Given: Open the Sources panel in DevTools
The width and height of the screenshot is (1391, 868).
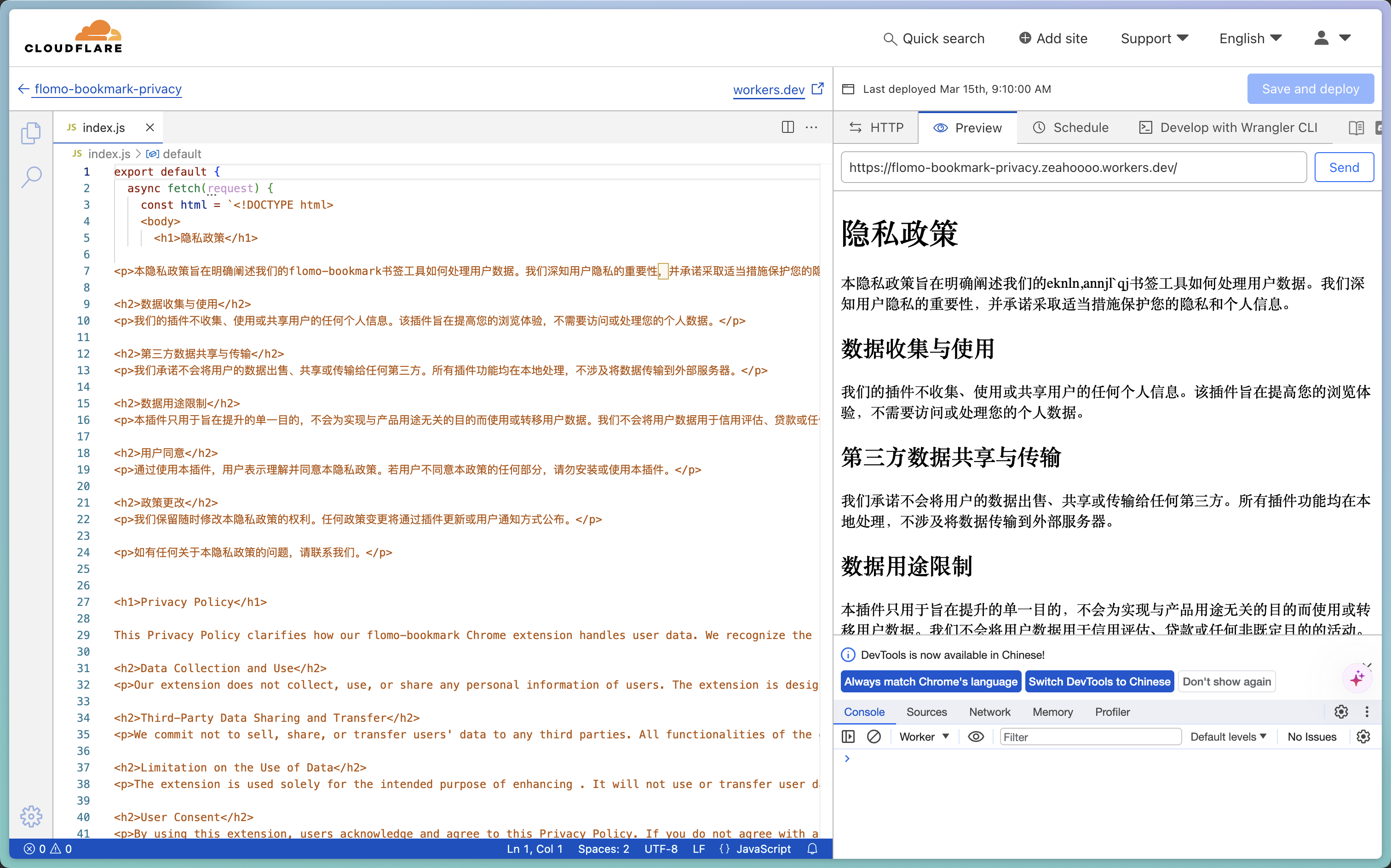Looking at the screenshot, I should 924,712.
